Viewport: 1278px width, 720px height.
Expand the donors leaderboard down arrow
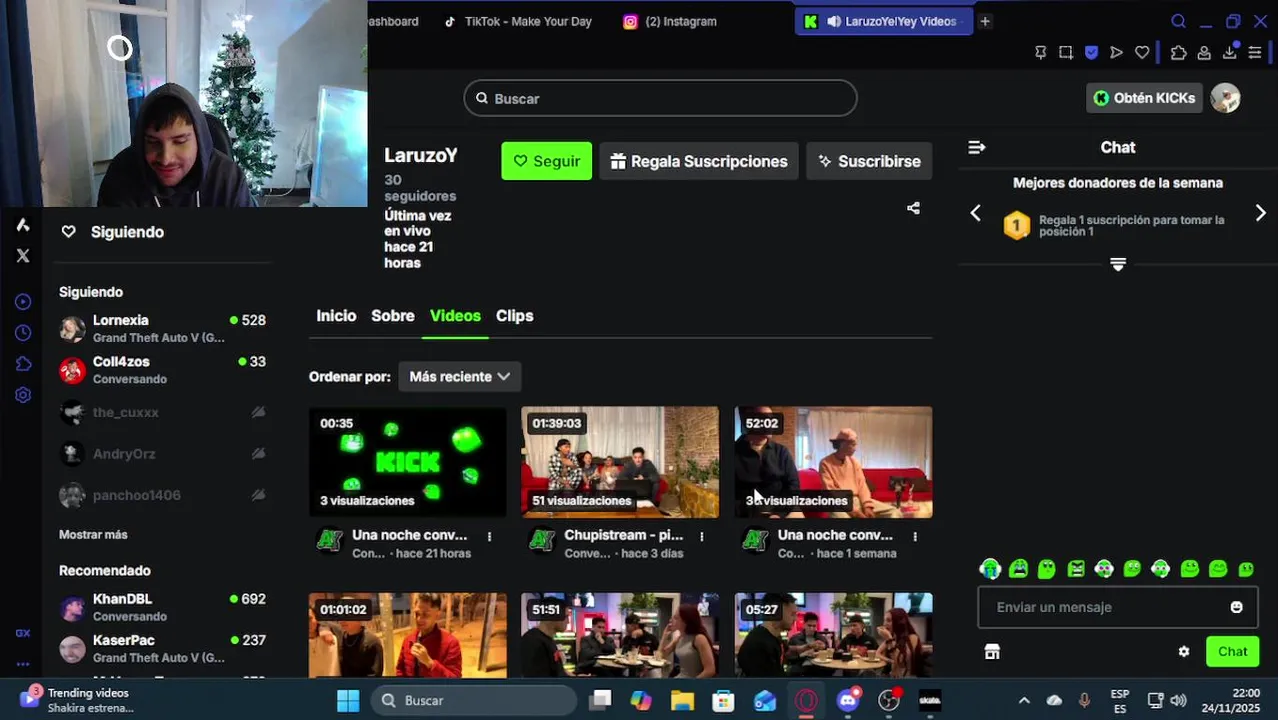click(1118, 264)
